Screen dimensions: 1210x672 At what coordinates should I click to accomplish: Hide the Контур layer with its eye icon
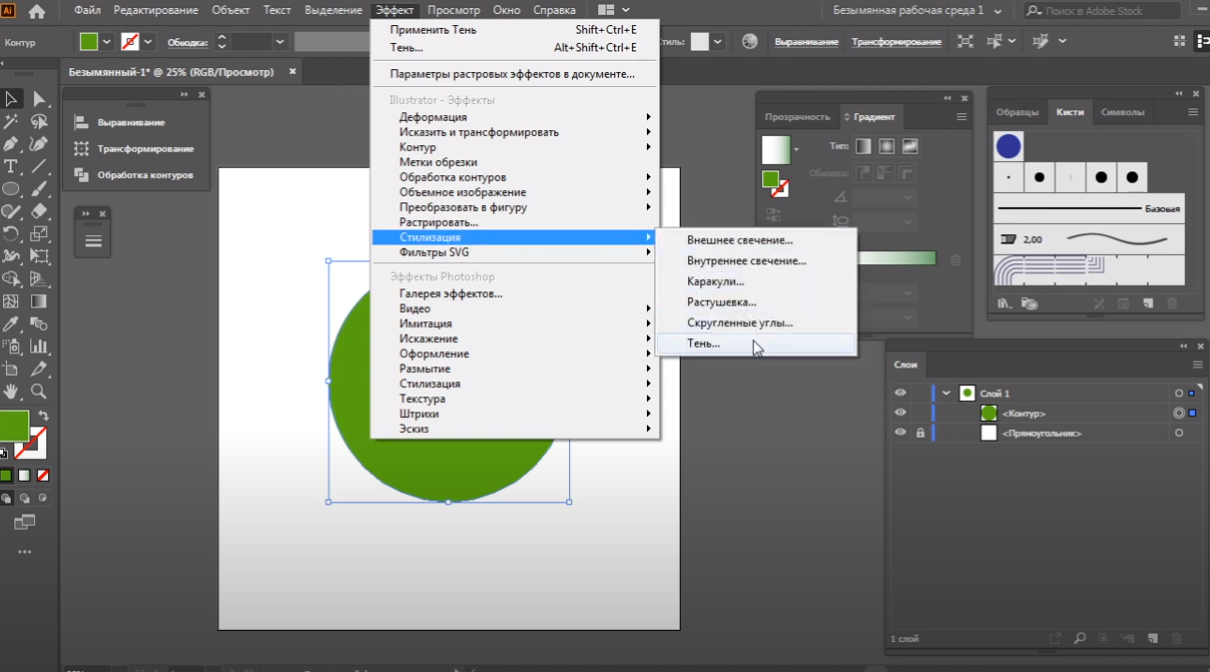coord(900,413)
